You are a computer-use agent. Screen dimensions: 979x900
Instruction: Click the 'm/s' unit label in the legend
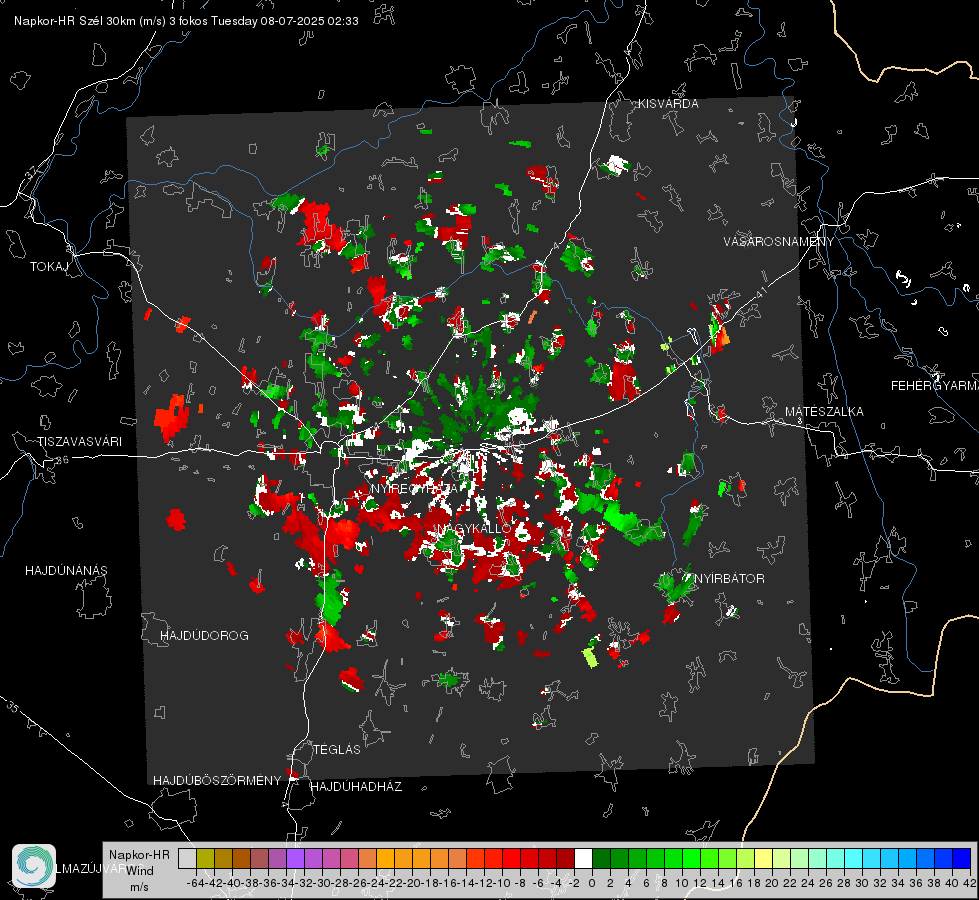coord(139,887)
